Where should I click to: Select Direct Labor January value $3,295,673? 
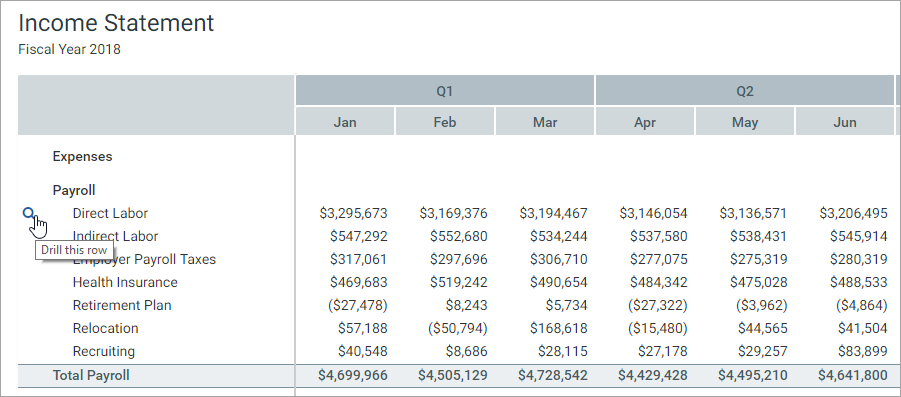point(353,213)
